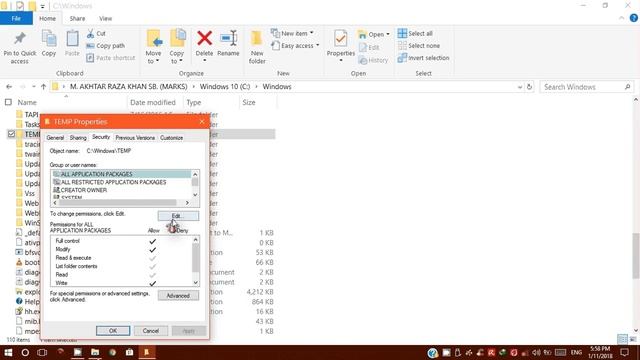Select the TAPI folder
Viewport: 640px width, 360px height.
click(31, 114)
